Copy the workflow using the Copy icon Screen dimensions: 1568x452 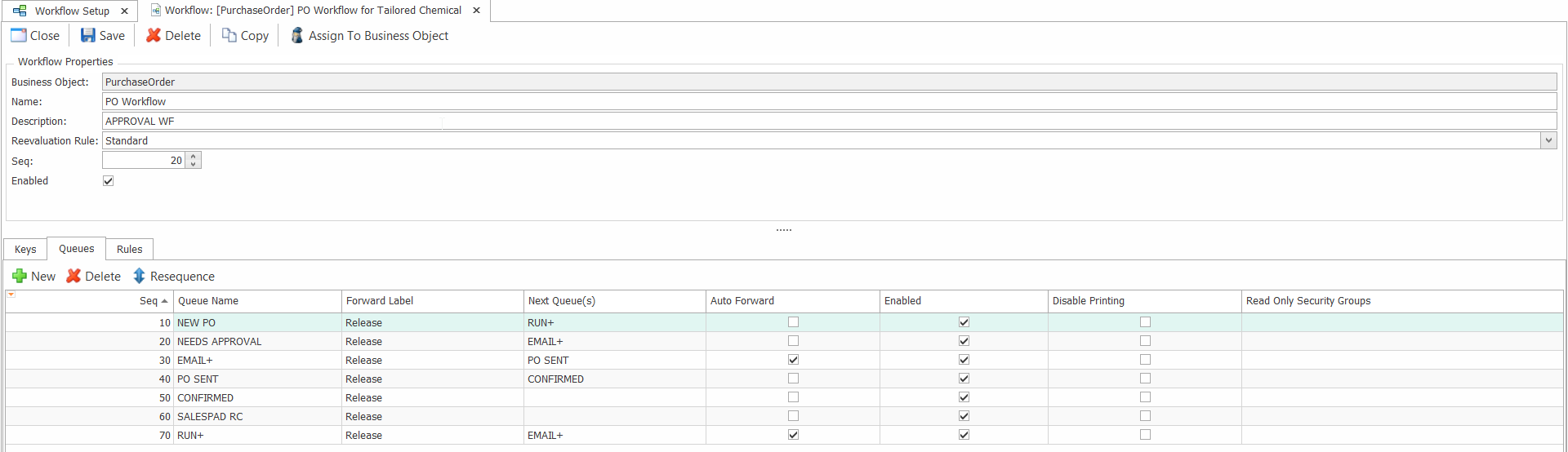(x=229, y=36)
